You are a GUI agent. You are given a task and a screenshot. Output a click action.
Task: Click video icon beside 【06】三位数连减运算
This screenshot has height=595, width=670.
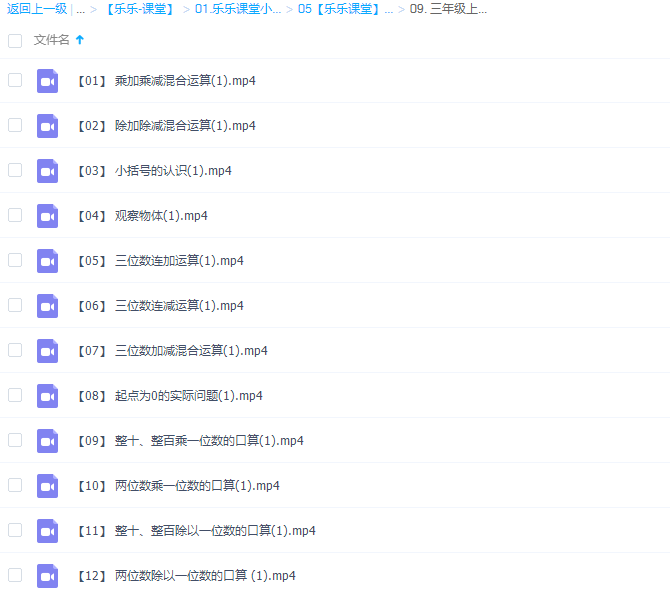pyautogui.click(x=47, y=306)
